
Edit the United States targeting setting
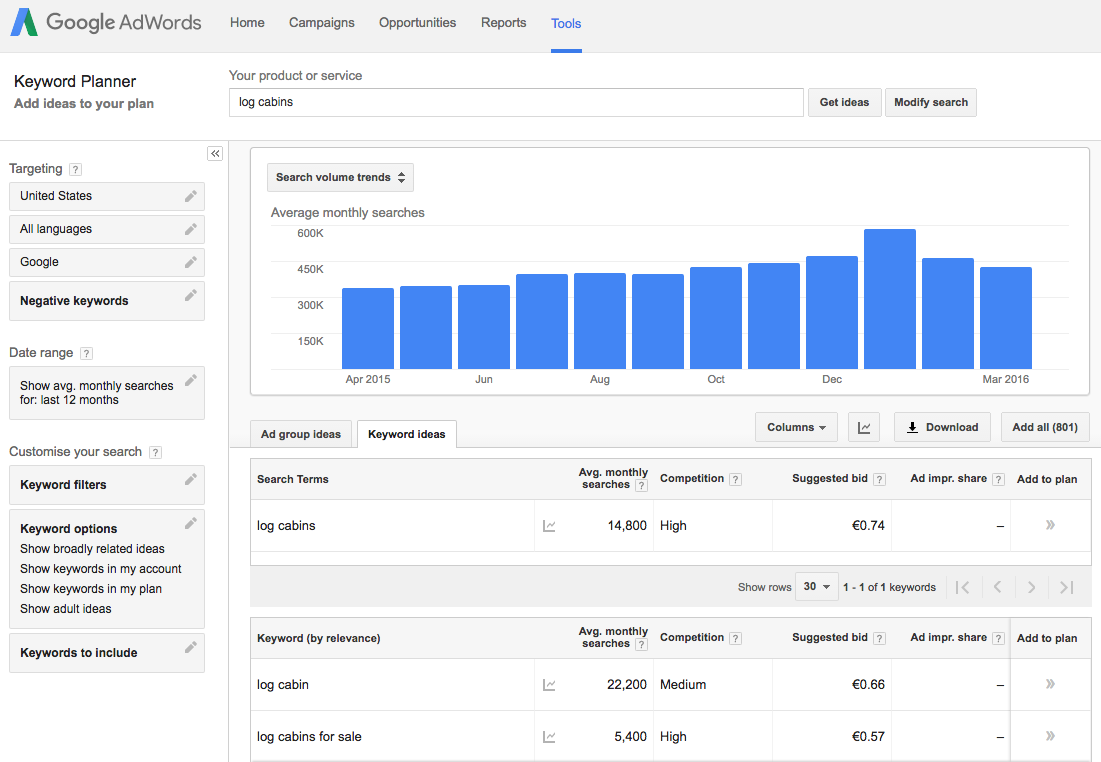(x=190, y=196)
